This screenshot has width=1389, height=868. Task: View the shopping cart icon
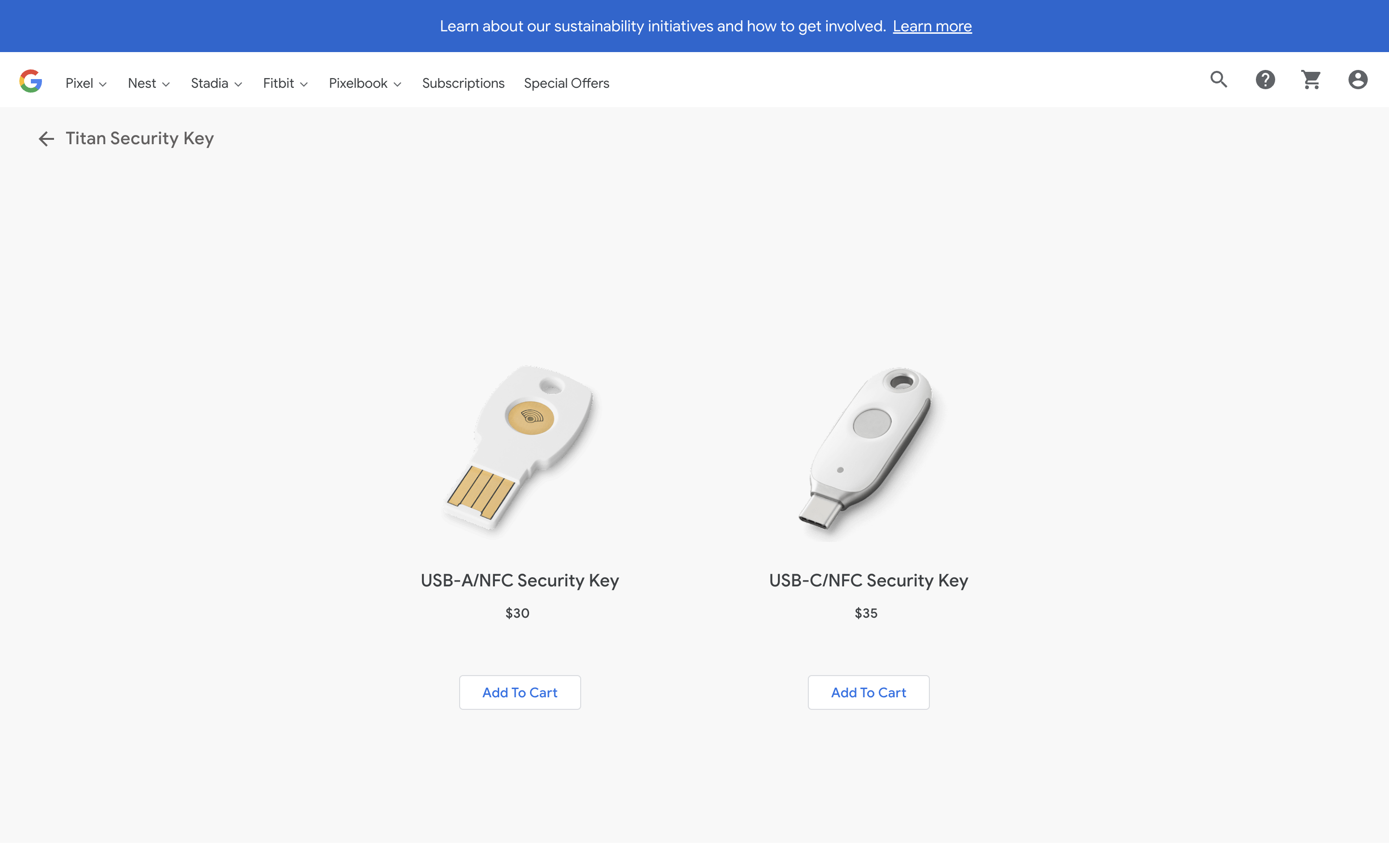click(1311, 80)
